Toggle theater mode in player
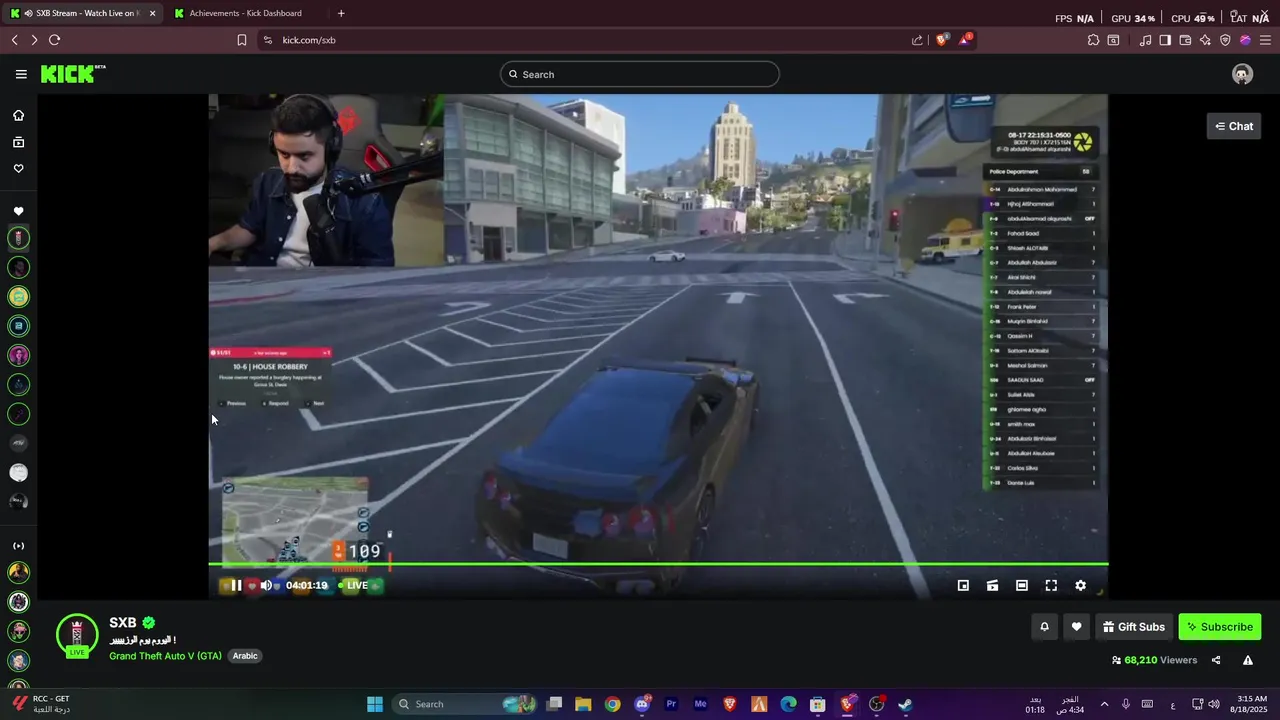The image size is (1280, 720). click(1021, 585)
